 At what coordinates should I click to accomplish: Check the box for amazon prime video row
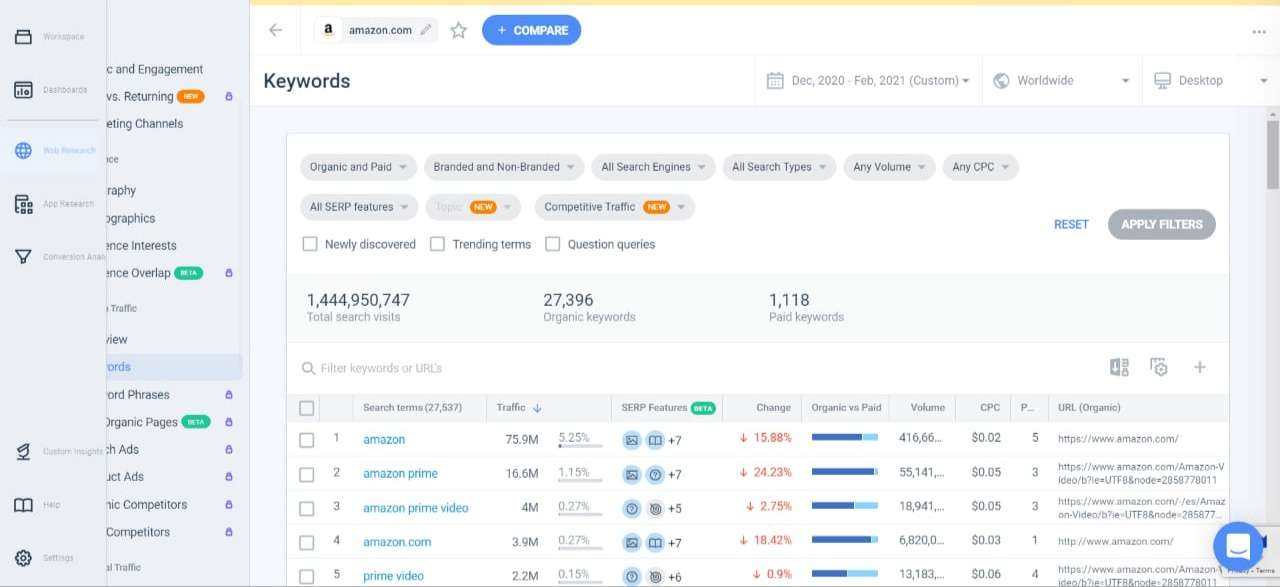pyautogui.click(x=307, y=508)
